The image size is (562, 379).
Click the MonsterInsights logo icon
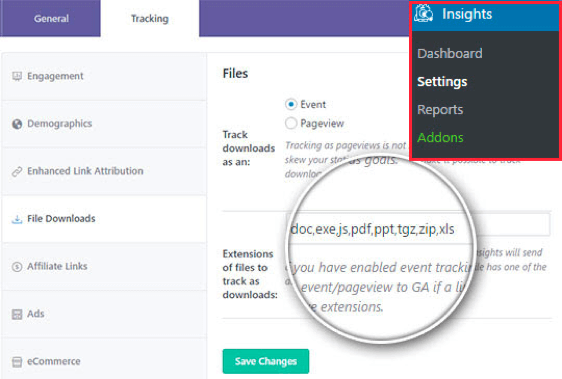(x=424, y=14)
